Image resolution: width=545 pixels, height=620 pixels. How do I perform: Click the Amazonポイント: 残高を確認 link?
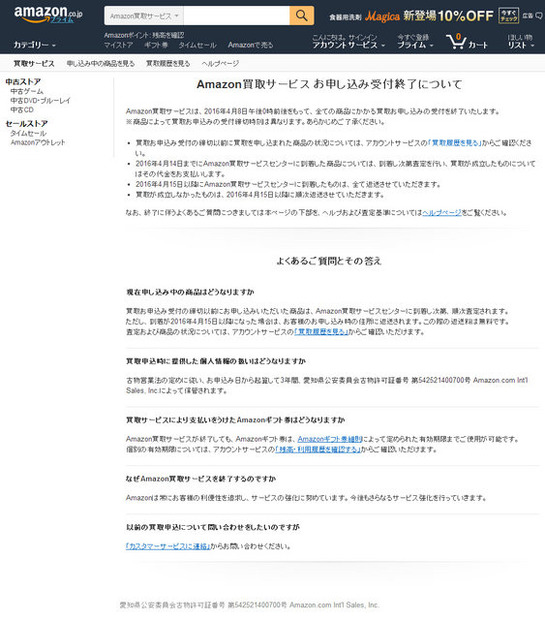[144, 35]
